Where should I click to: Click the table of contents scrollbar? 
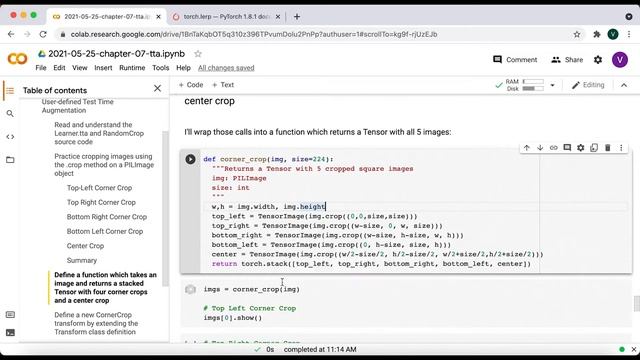[165, 208]
